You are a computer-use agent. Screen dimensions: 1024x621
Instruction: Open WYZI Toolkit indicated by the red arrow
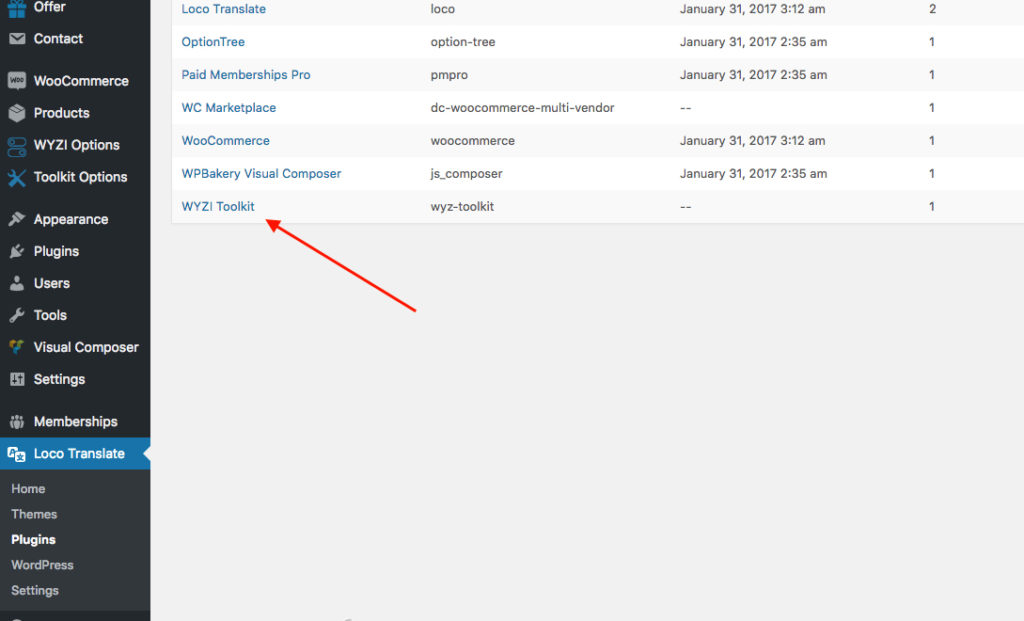tap(218, 206)
